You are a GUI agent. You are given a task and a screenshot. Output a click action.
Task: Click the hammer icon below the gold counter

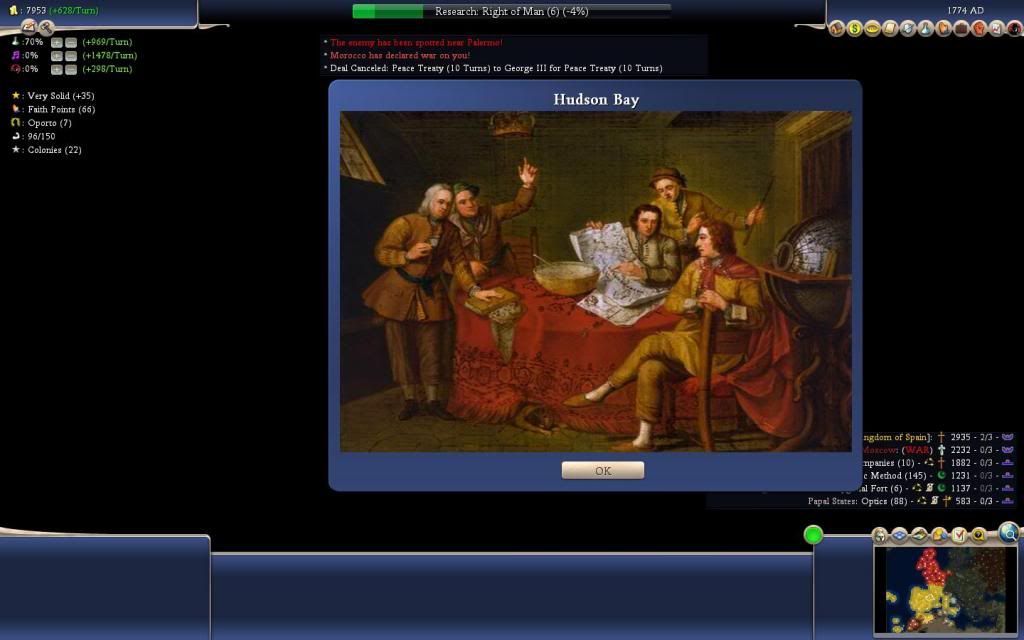[46, 29]
